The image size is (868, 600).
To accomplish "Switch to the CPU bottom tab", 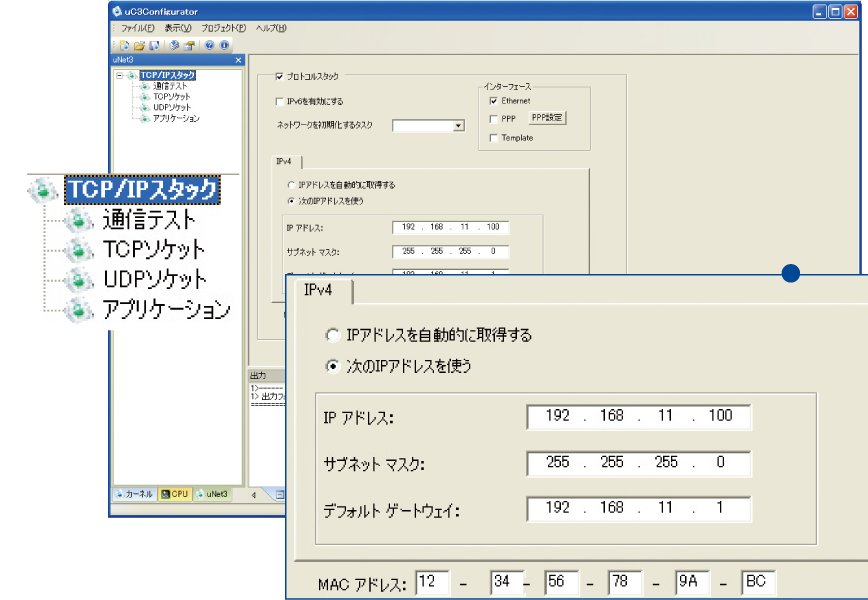I will (x=175, y=494).
